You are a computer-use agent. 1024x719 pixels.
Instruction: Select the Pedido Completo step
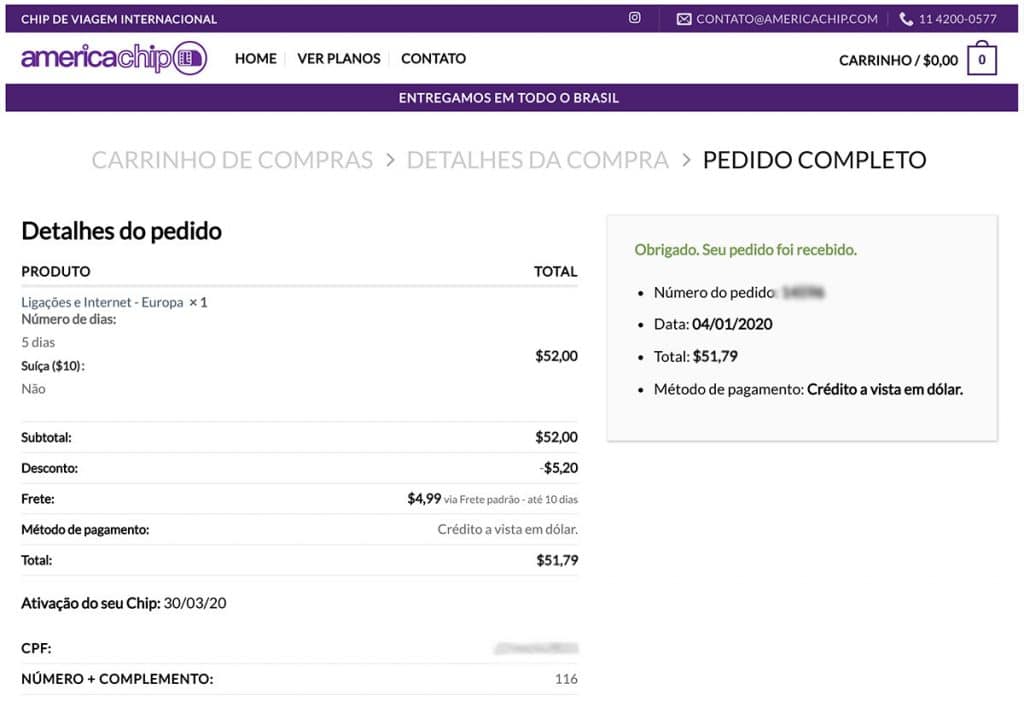(x=814, y=160)
